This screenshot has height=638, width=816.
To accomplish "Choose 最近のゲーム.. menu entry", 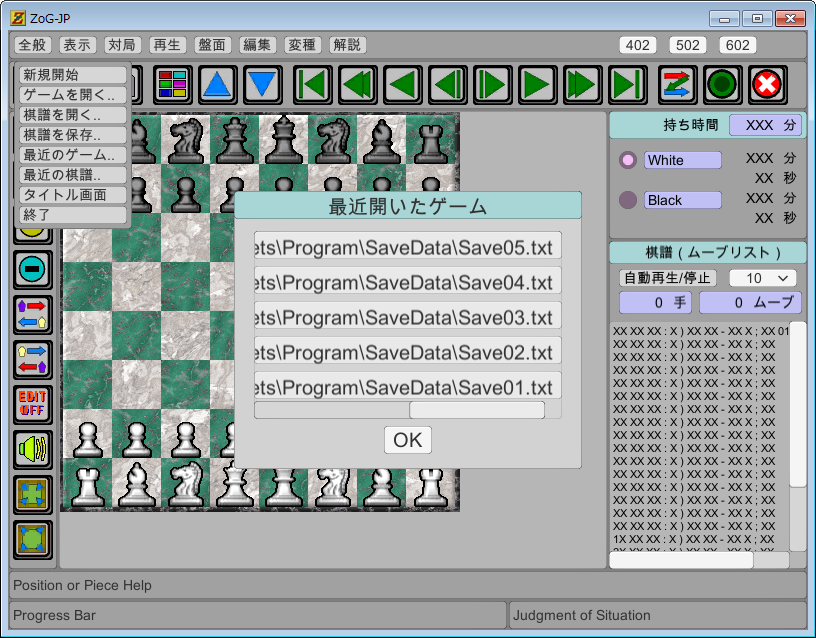I will [x=73, y=155].
